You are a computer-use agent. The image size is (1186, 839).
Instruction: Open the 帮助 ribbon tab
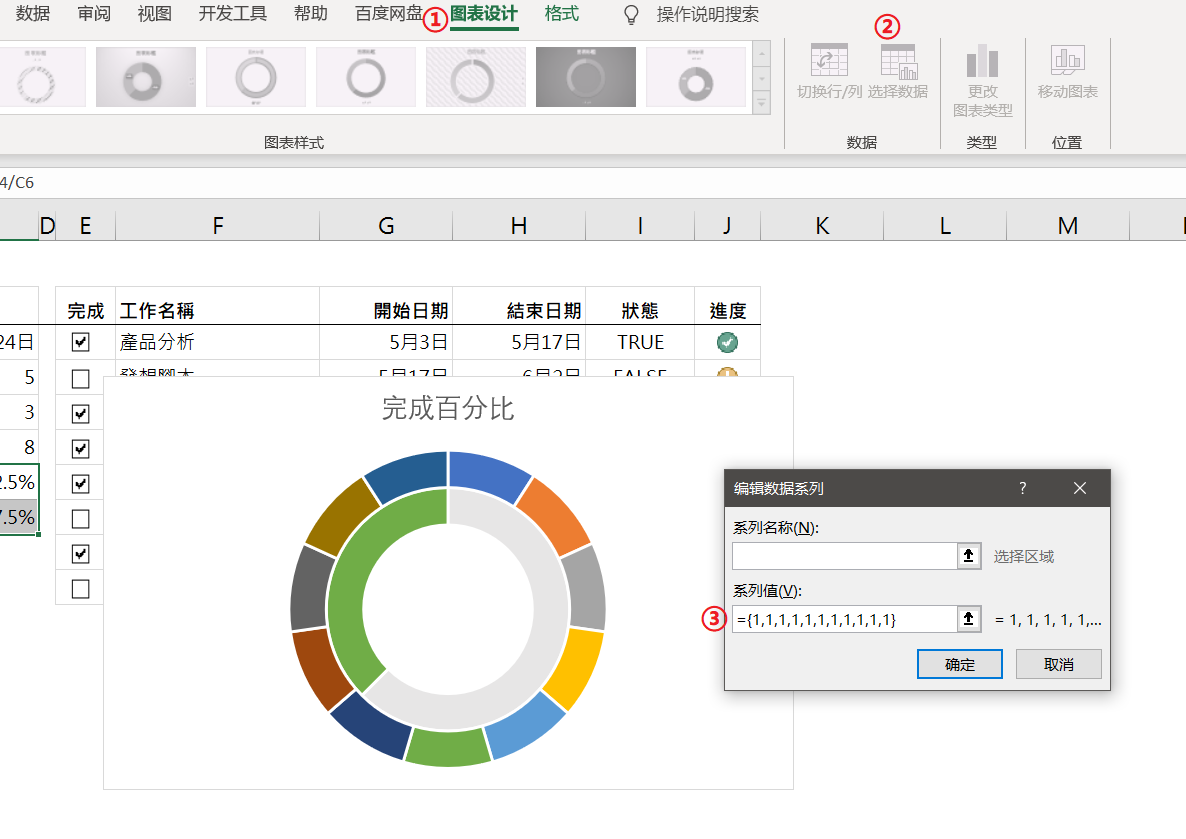tap(310, 14)
